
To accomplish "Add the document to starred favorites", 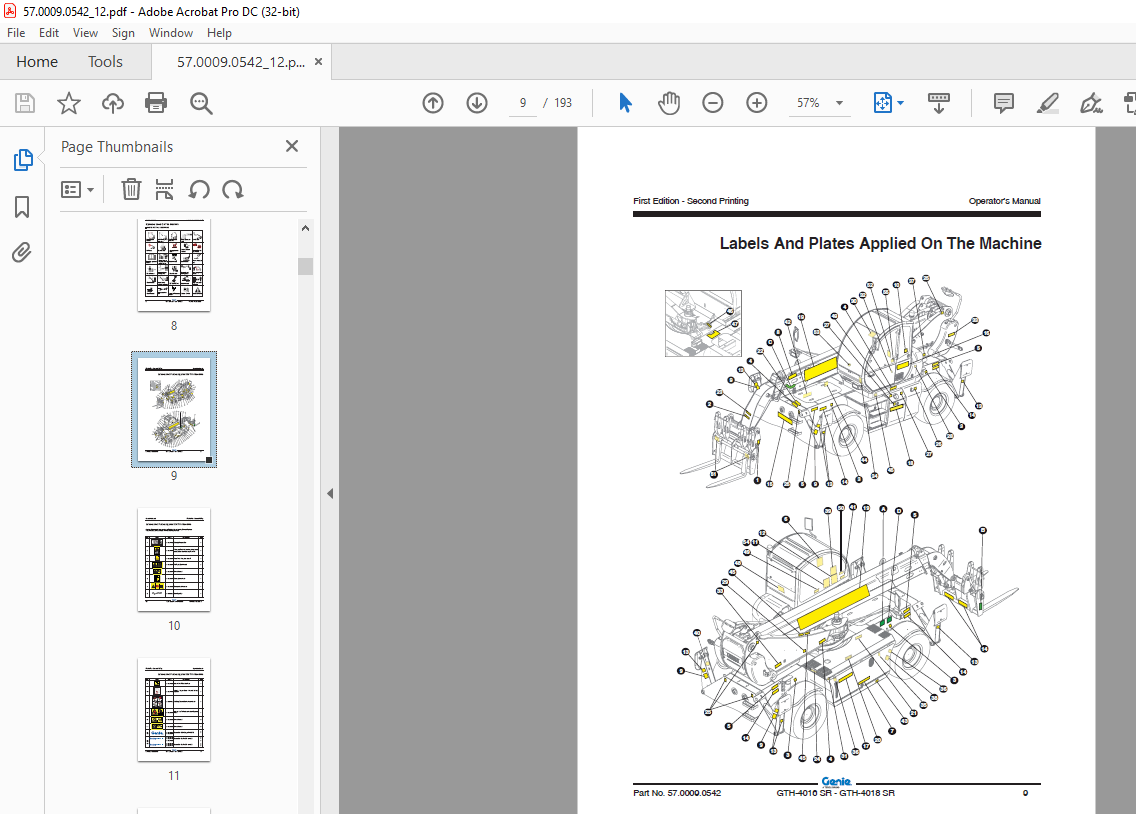I will pos(69,103).
